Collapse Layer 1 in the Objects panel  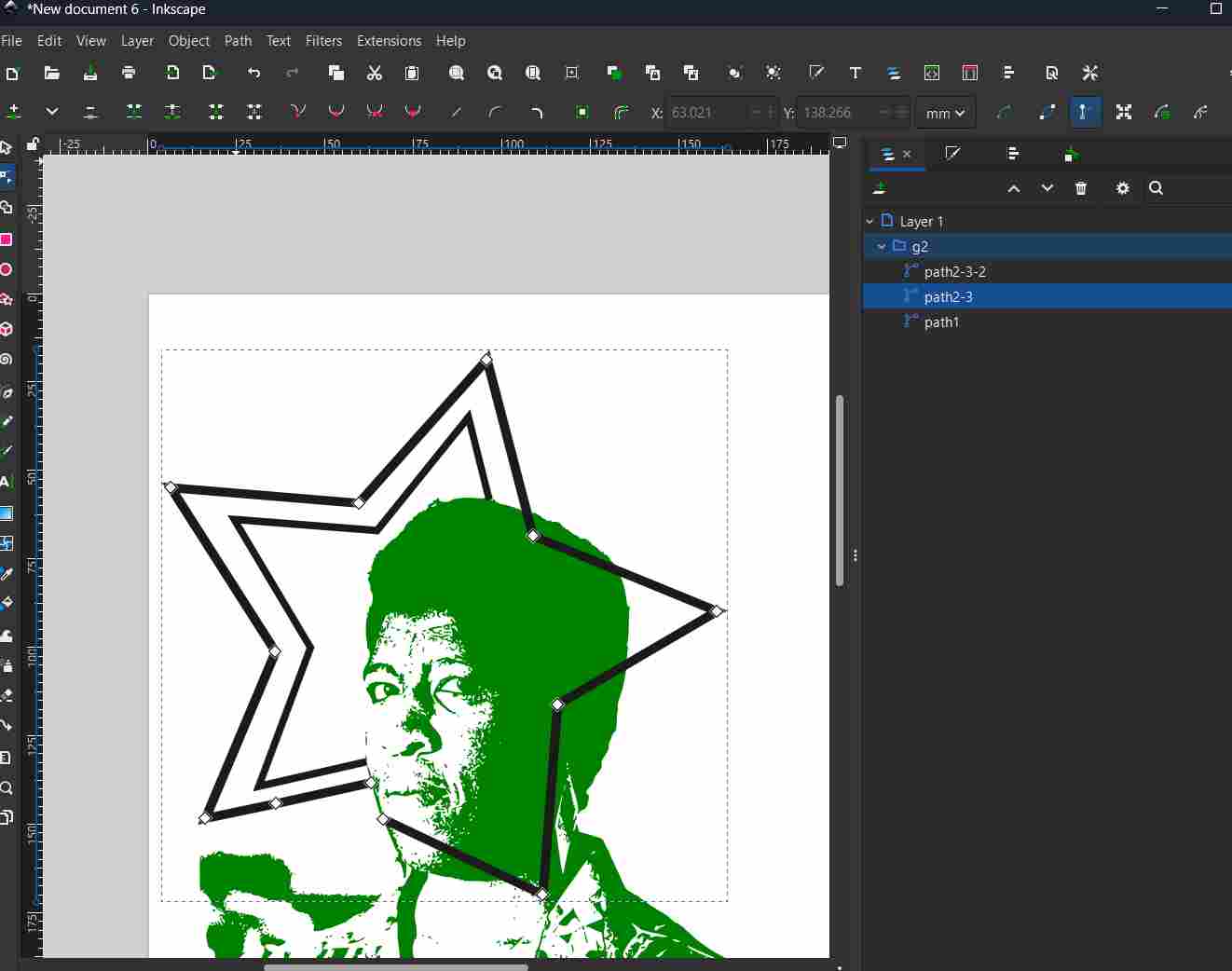click(869, 221)
